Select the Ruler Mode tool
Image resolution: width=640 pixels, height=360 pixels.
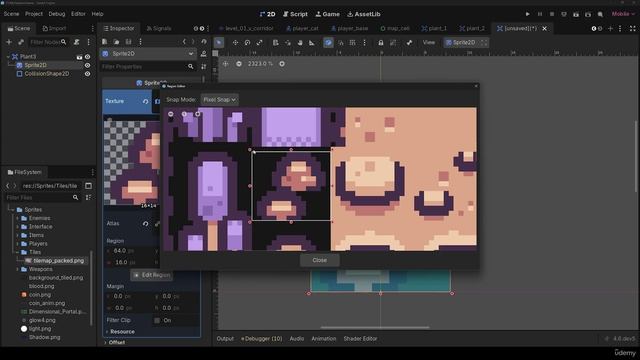[312, 42]
